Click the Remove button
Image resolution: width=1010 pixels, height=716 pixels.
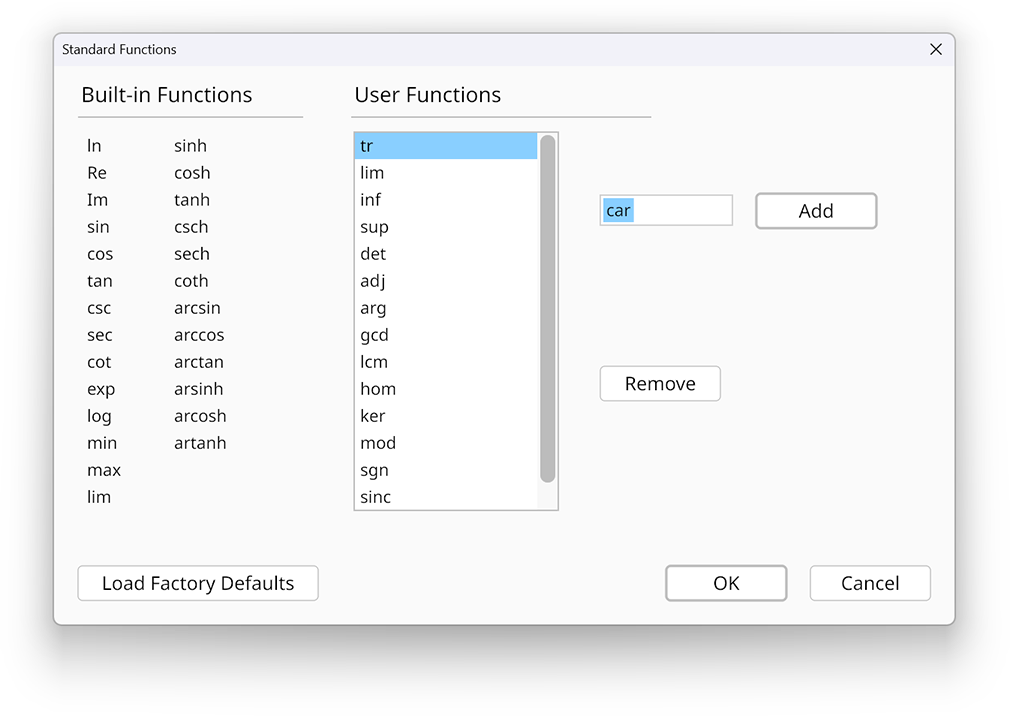point(659,383)
